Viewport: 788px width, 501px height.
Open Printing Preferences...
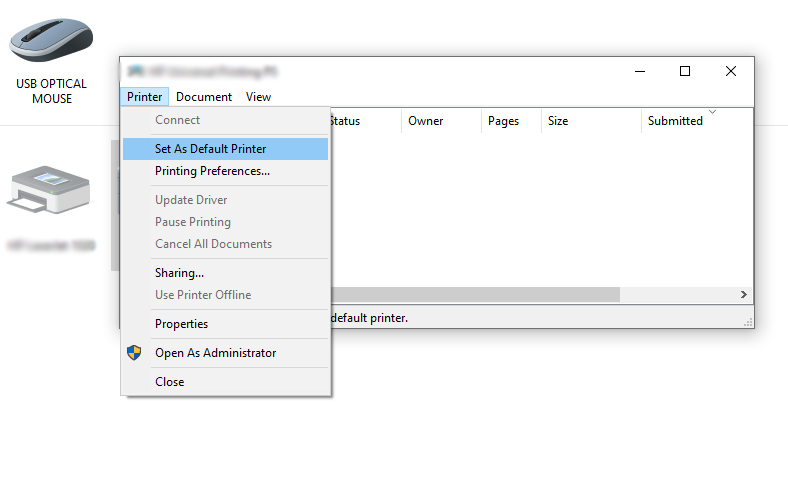225,171
